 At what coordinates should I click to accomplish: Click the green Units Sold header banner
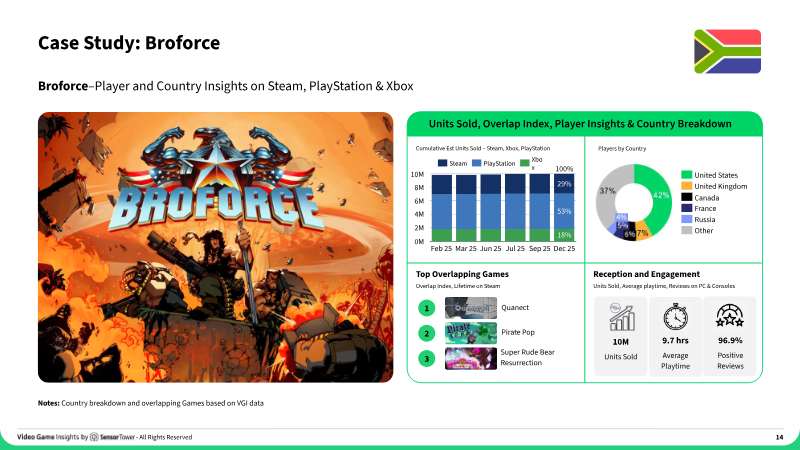[585, 124]
